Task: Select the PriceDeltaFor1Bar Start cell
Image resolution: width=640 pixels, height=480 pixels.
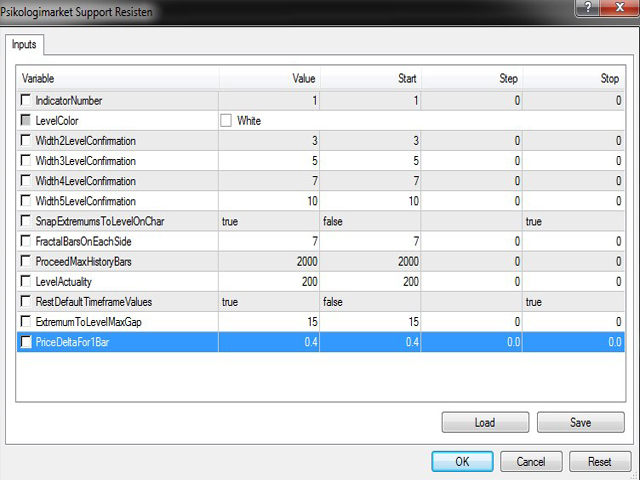Action: [x=370, y=342]
